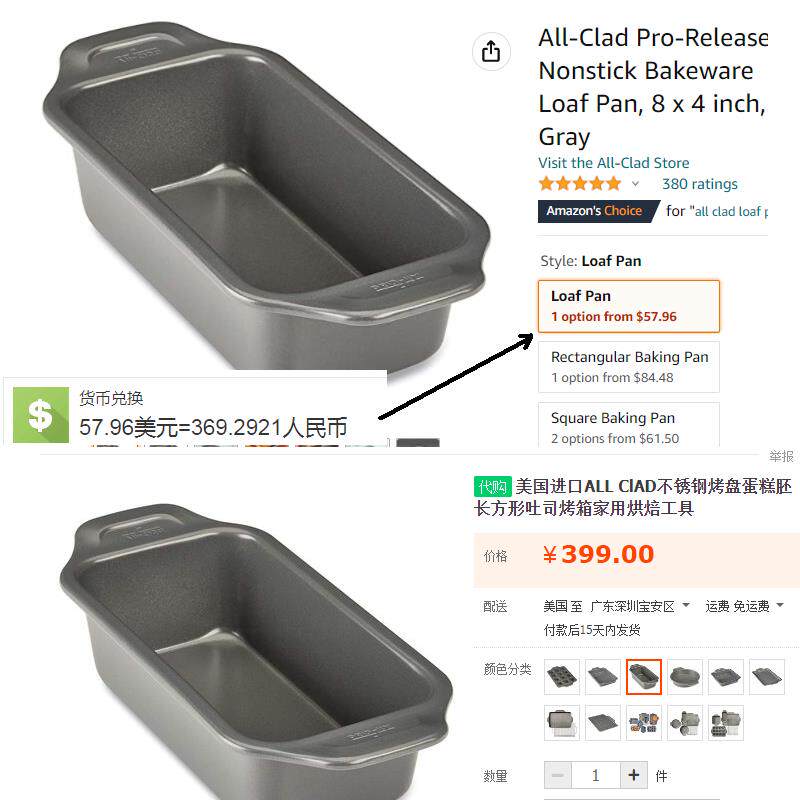Click the quantity input field
Viewport: 800px width, 800px height.
point(595,776)
